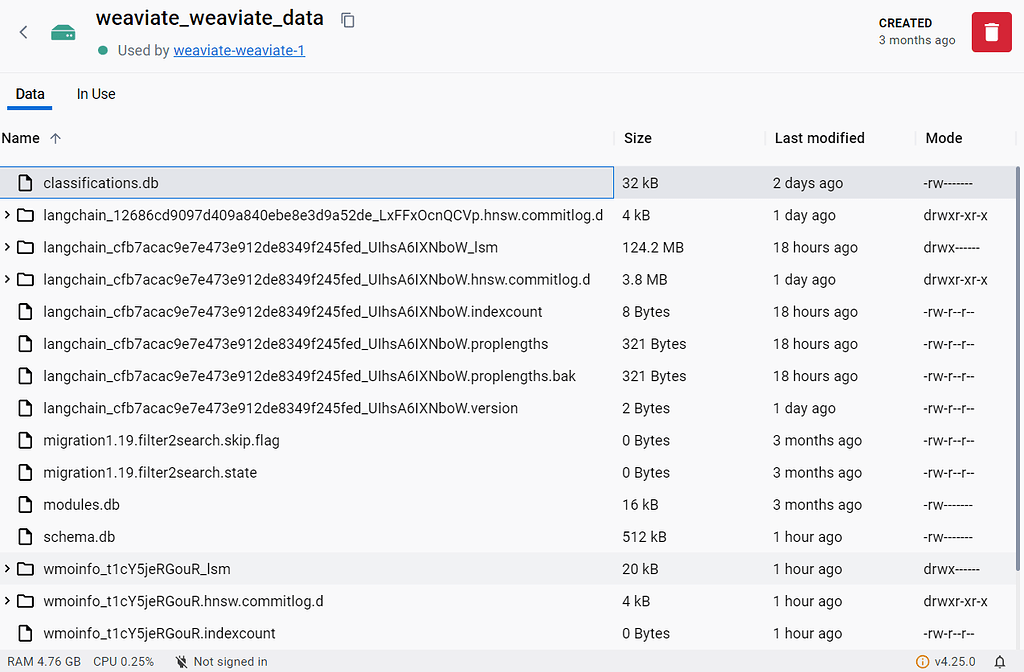Copy the volume name weaviate_weaviate_data
Screen dimensions: 1024x672
[348, 20]
